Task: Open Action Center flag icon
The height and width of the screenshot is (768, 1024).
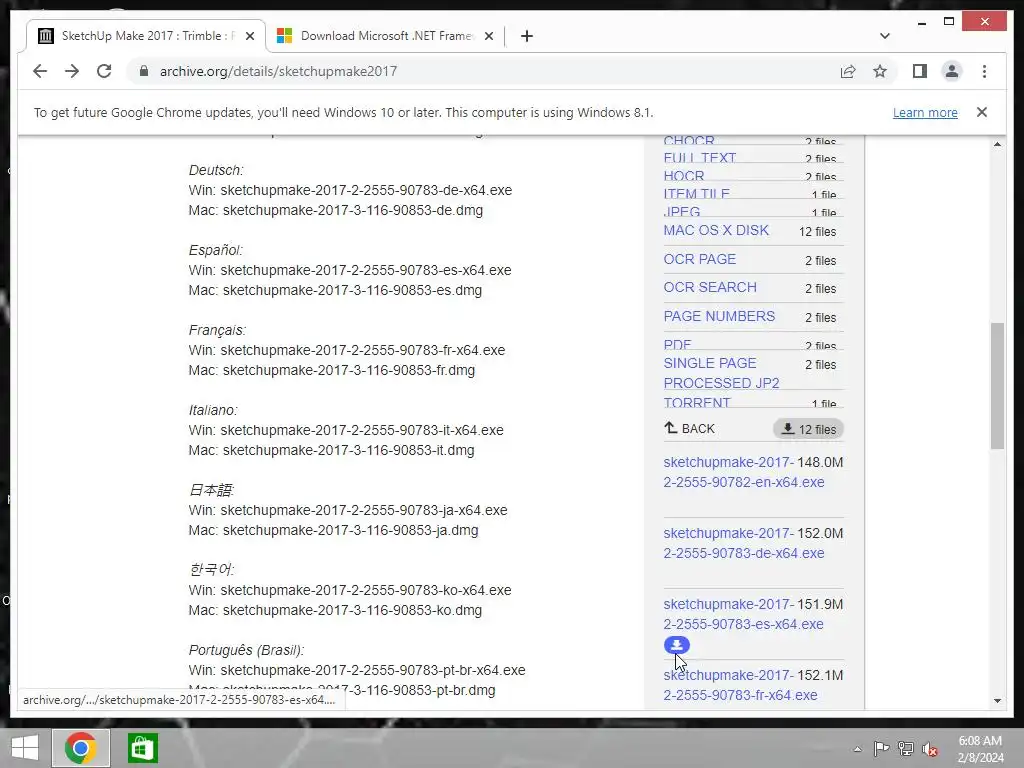Action: point(881,748)
